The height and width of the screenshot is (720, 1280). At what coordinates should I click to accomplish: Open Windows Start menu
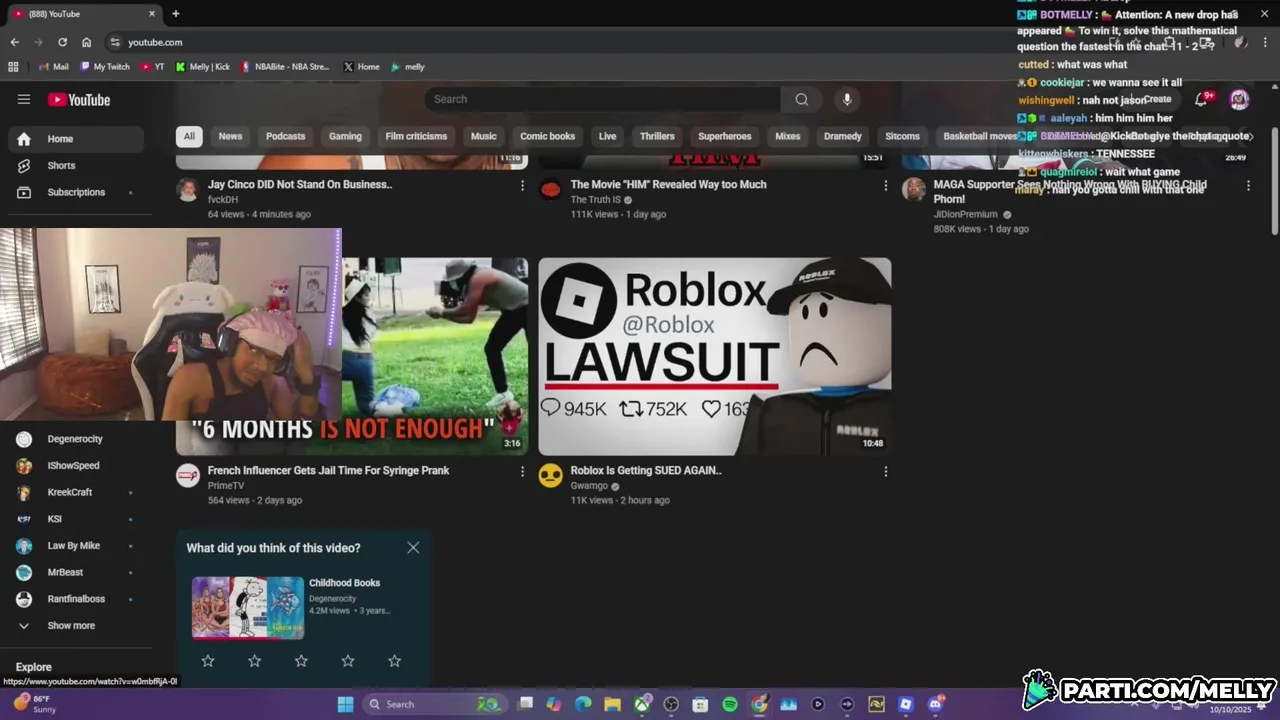point(346,704)
